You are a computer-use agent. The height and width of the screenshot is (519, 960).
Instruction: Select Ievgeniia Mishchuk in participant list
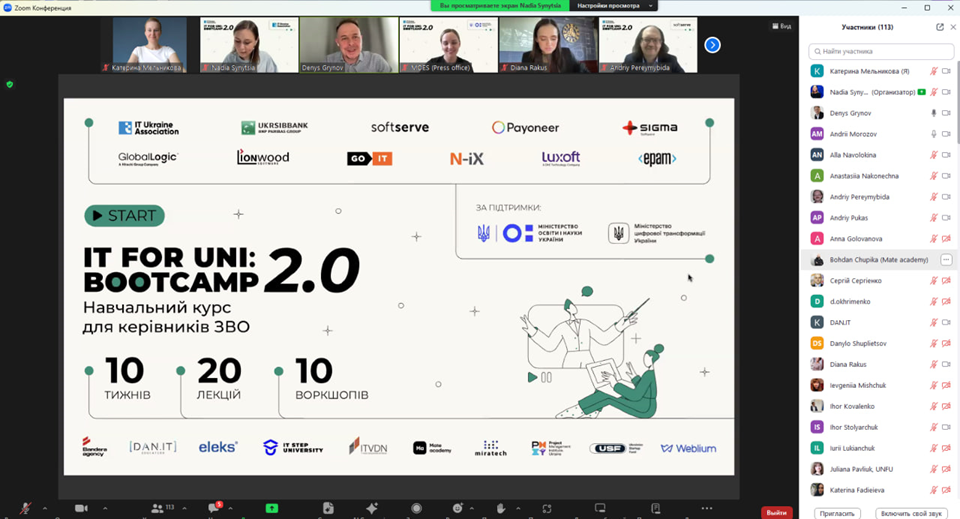tap(879, 385)
